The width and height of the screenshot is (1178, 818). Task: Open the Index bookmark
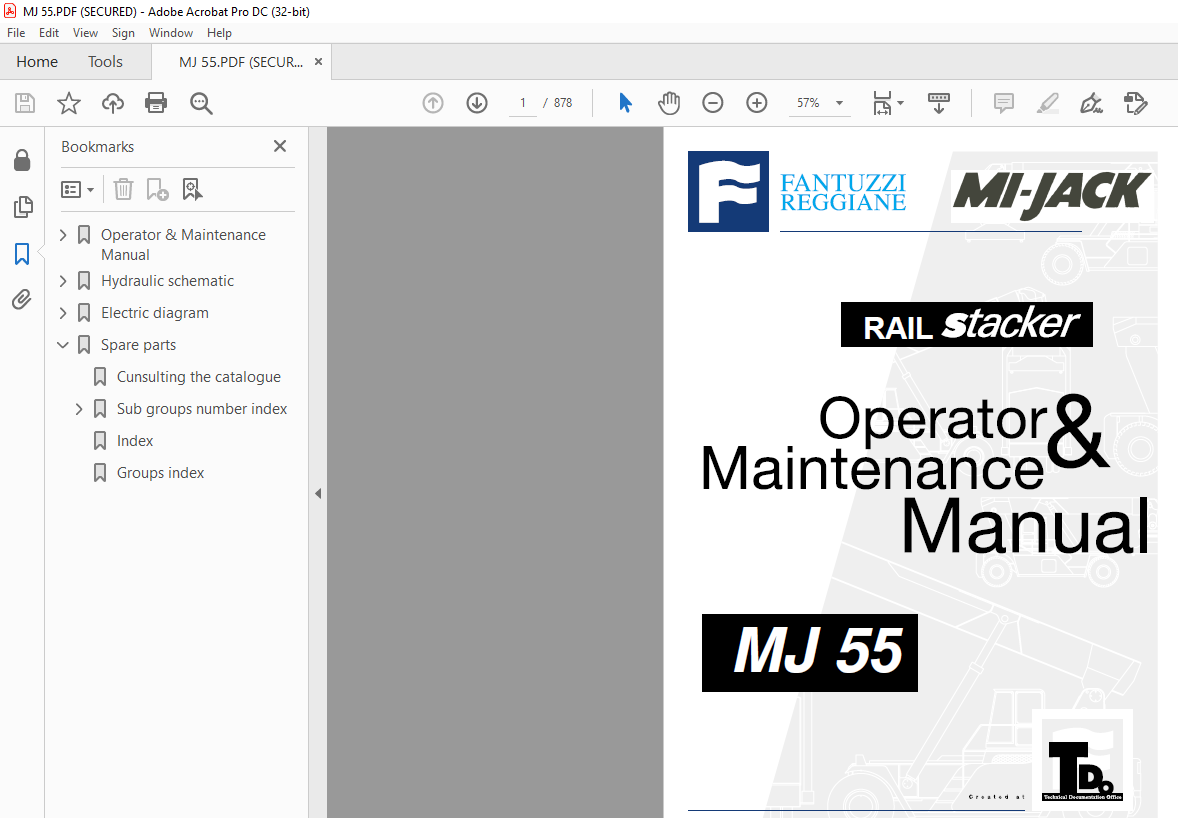(x=134, y=441)
